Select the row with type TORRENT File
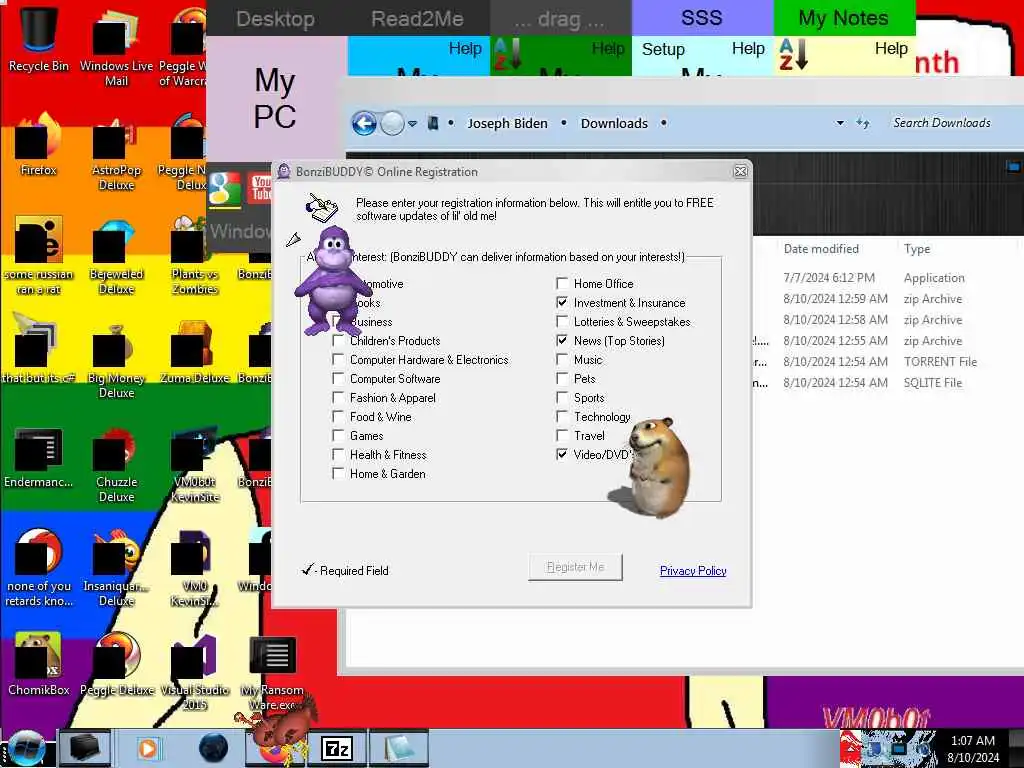Screen dimensions: 1024x768 click(888, 361)
